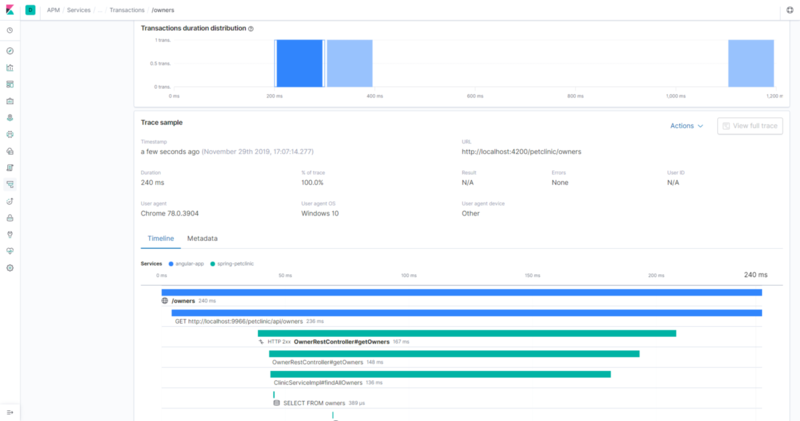800x421 pixels.
Task: Click the duration value 240 ms
Action: [x=153, y=183]
